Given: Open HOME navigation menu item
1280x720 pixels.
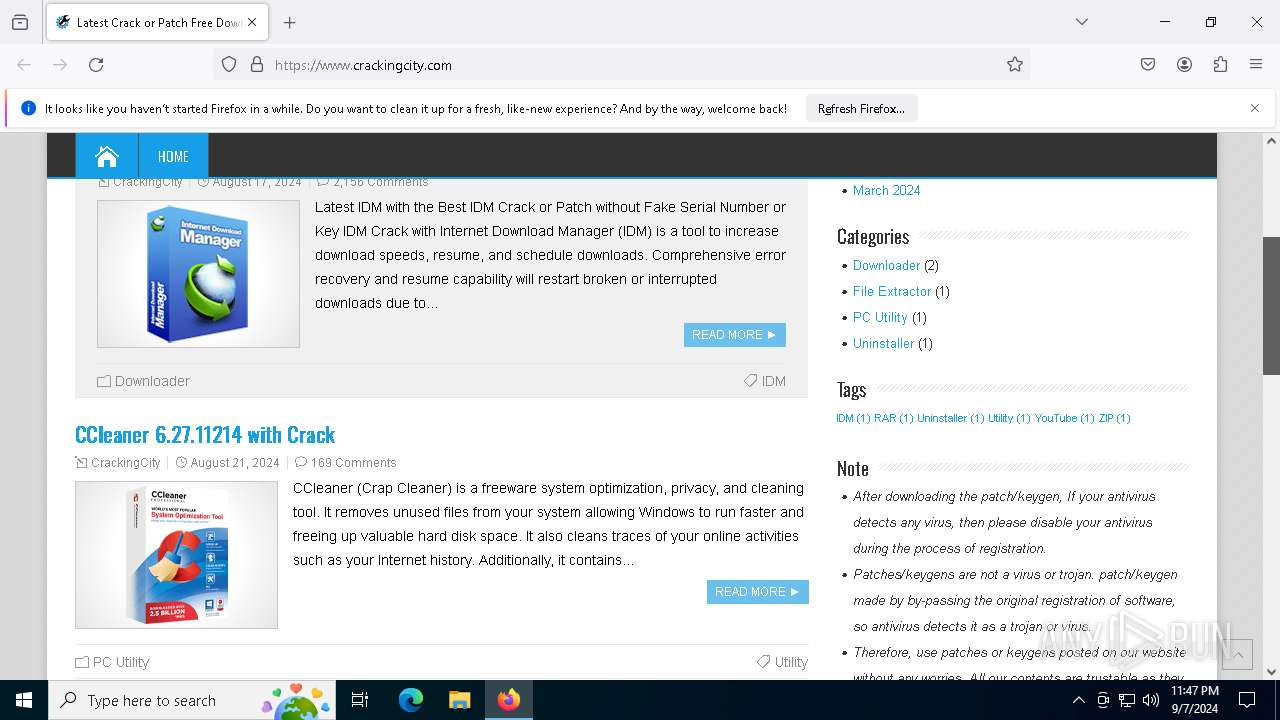Looking at the screenshot, I should (x=173, y=156).
